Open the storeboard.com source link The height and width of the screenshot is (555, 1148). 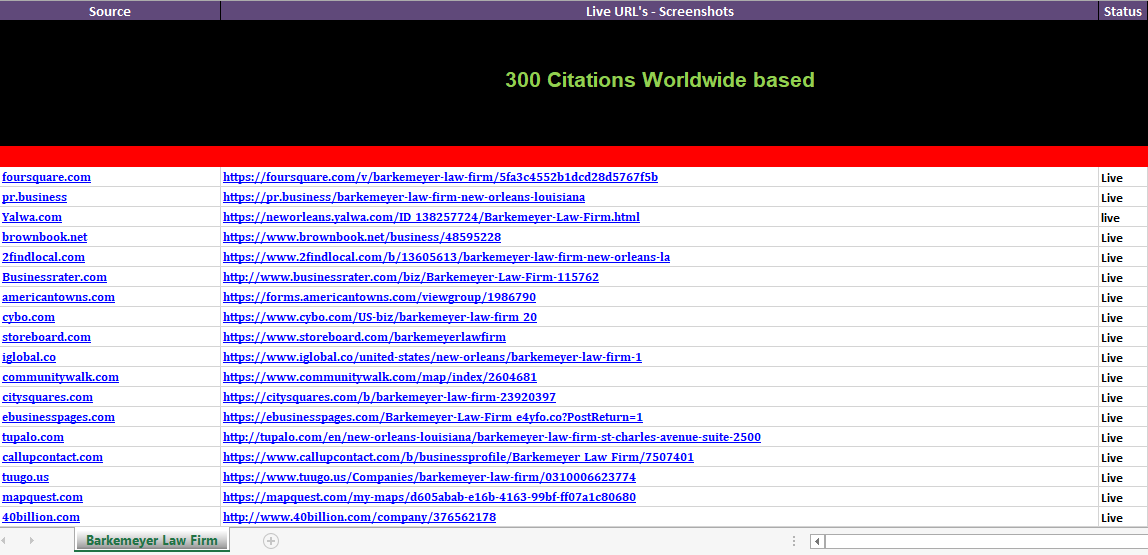point(46,337)
